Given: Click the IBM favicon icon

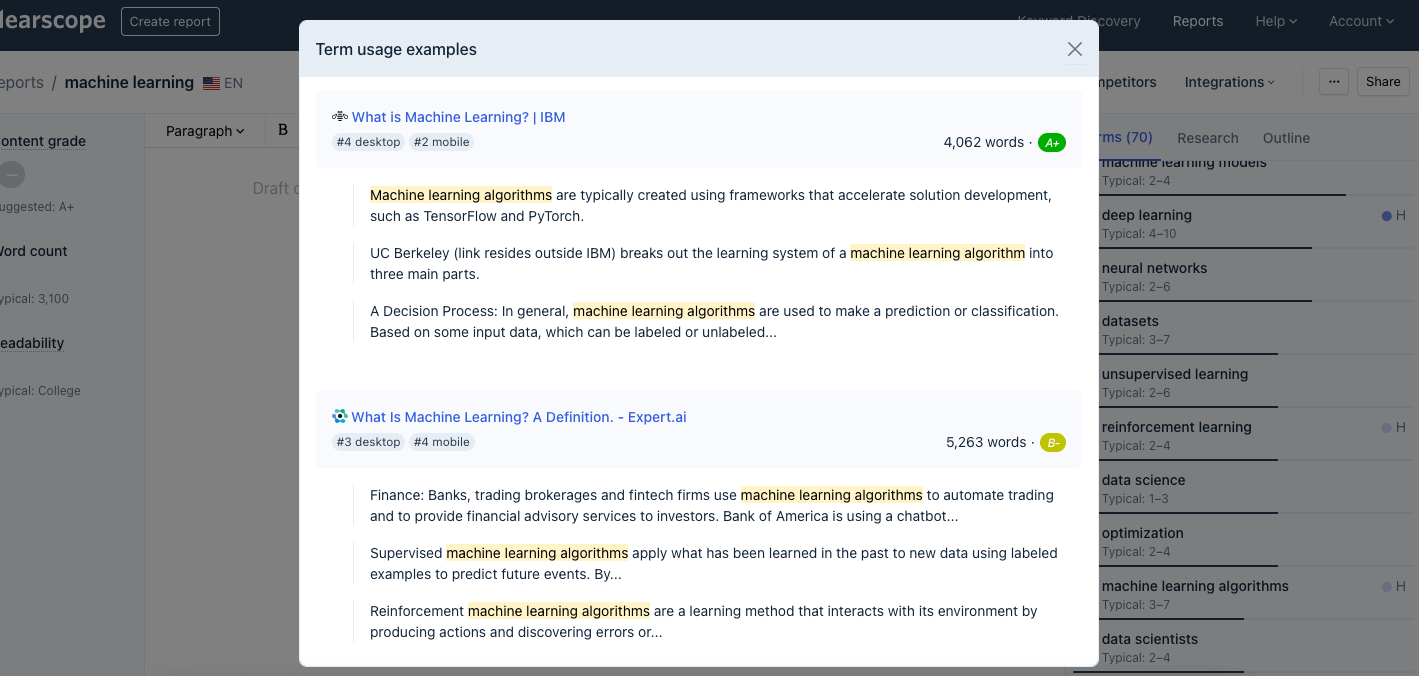Looking at the screenshot, I should (x=340, y=116).
